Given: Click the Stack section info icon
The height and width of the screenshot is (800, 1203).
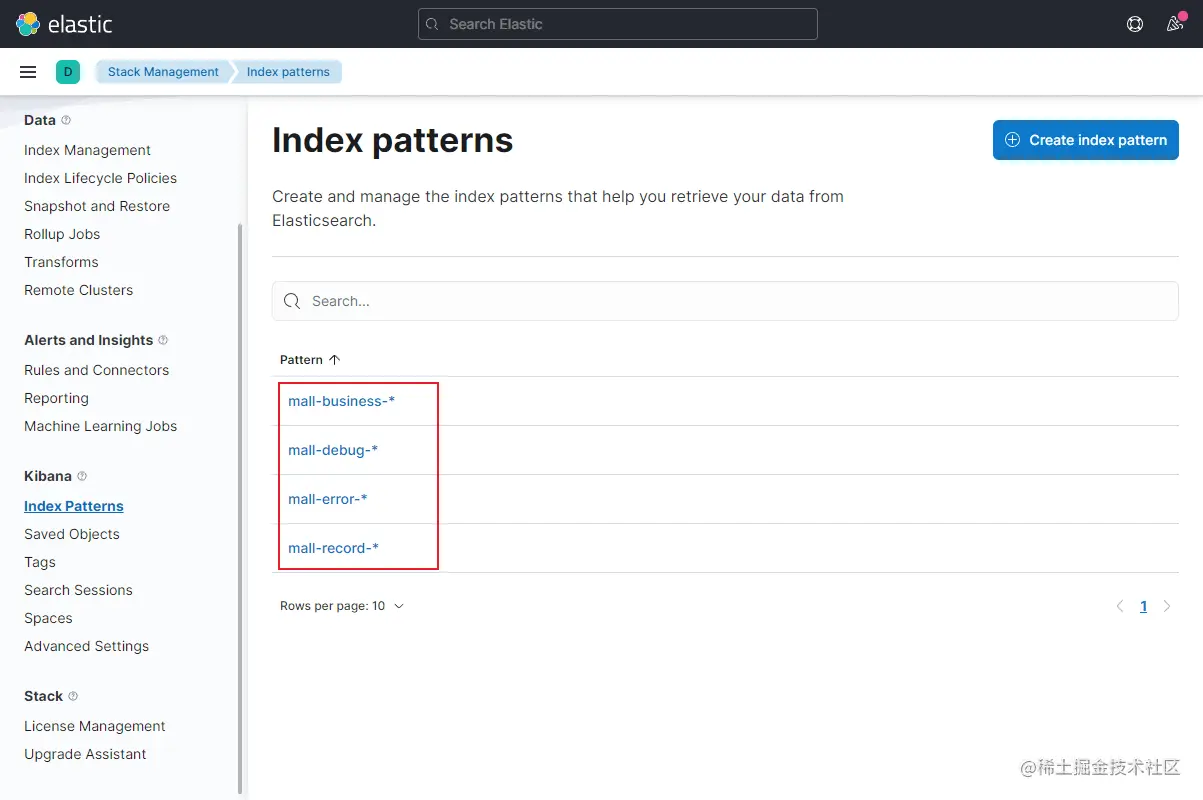Looking at the screenshot, I should (73, 696).
